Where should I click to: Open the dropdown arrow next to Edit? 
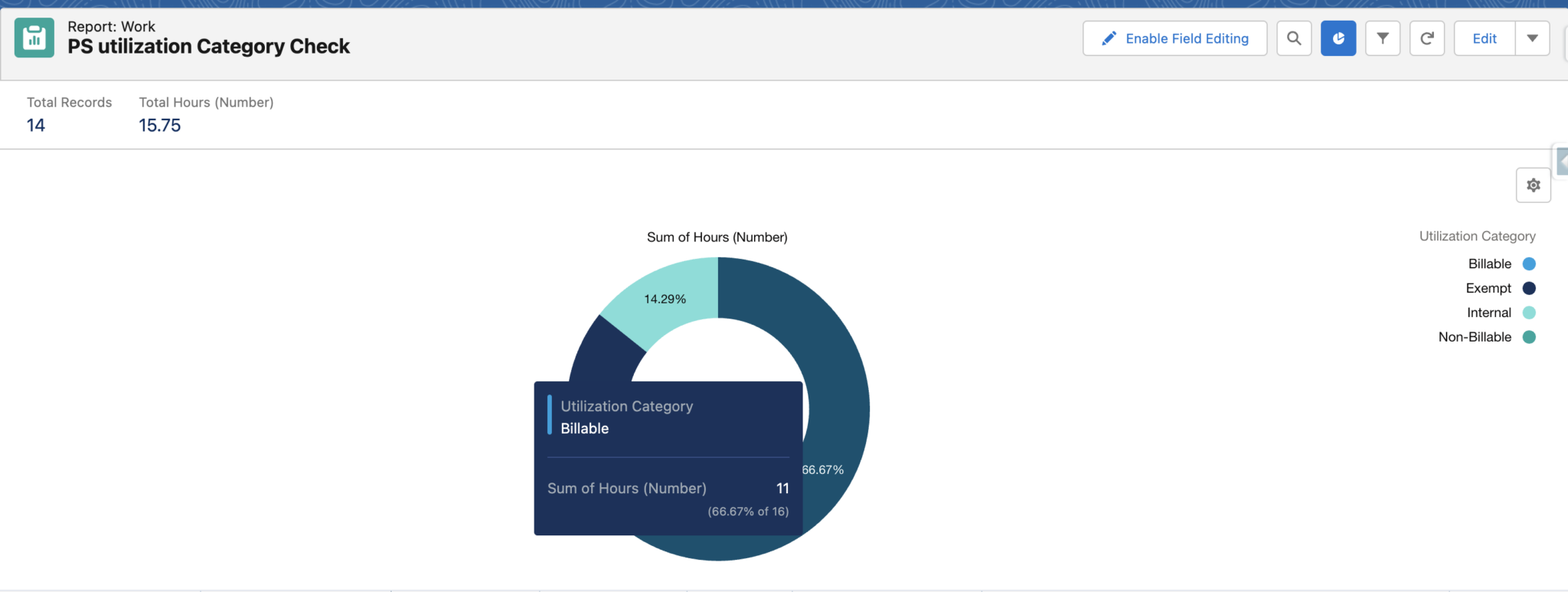click(x=1532, y=38)
